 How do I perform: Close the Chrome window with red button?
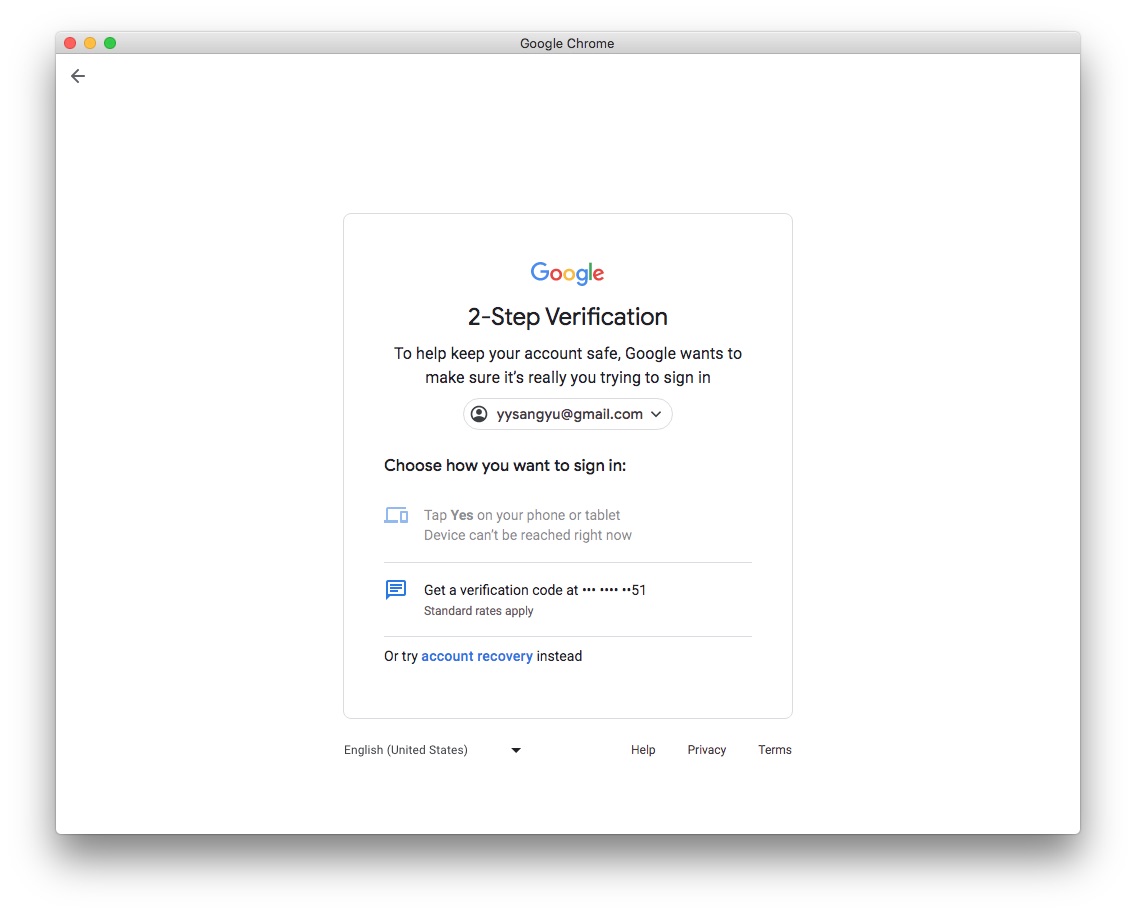pyautogui.click(x=70, y=43)
